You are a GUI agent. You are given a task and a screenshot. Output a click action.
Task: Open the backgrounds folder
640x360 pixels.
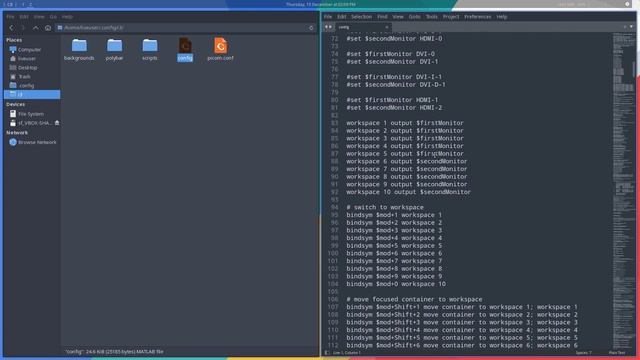tap(79, 50)
